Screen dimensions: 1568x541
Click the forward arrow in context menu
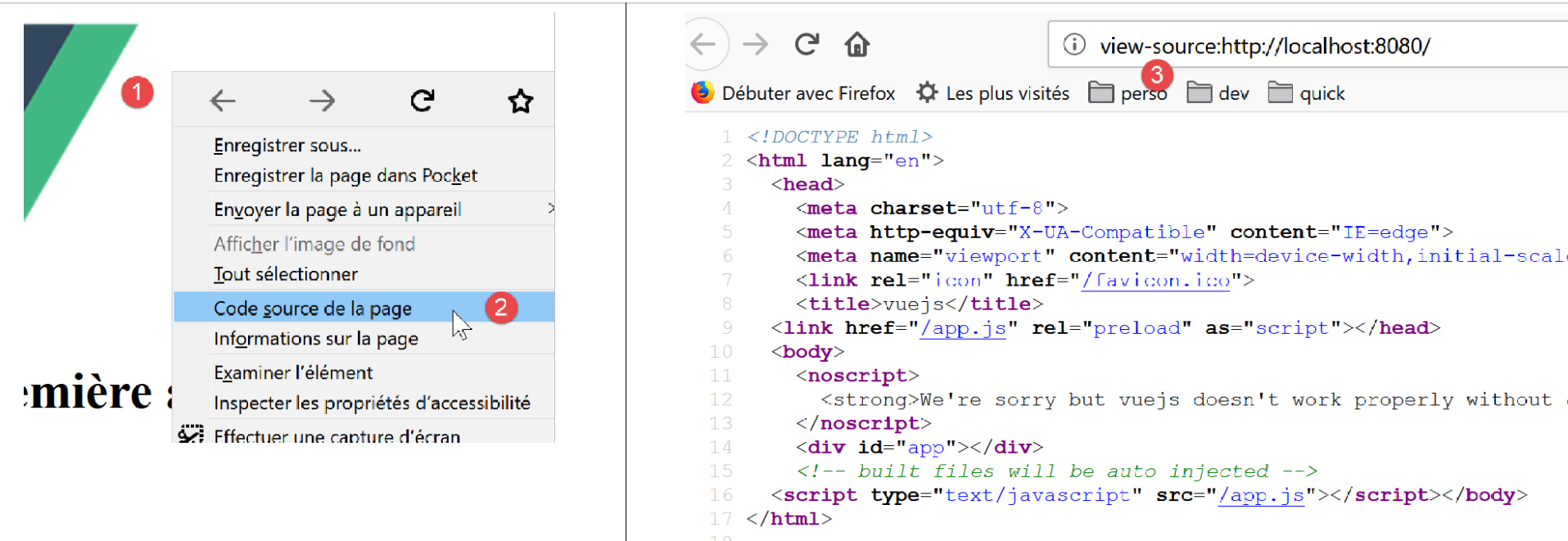[322, 101]
